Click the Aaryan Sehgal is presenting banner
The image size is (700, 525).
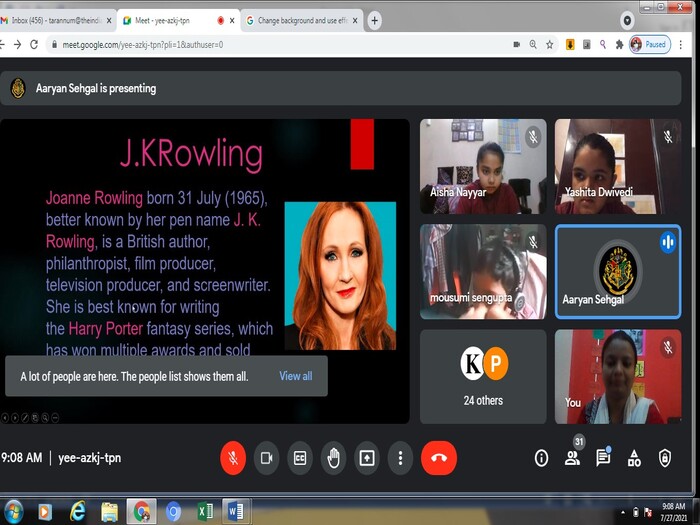(341, 88)
